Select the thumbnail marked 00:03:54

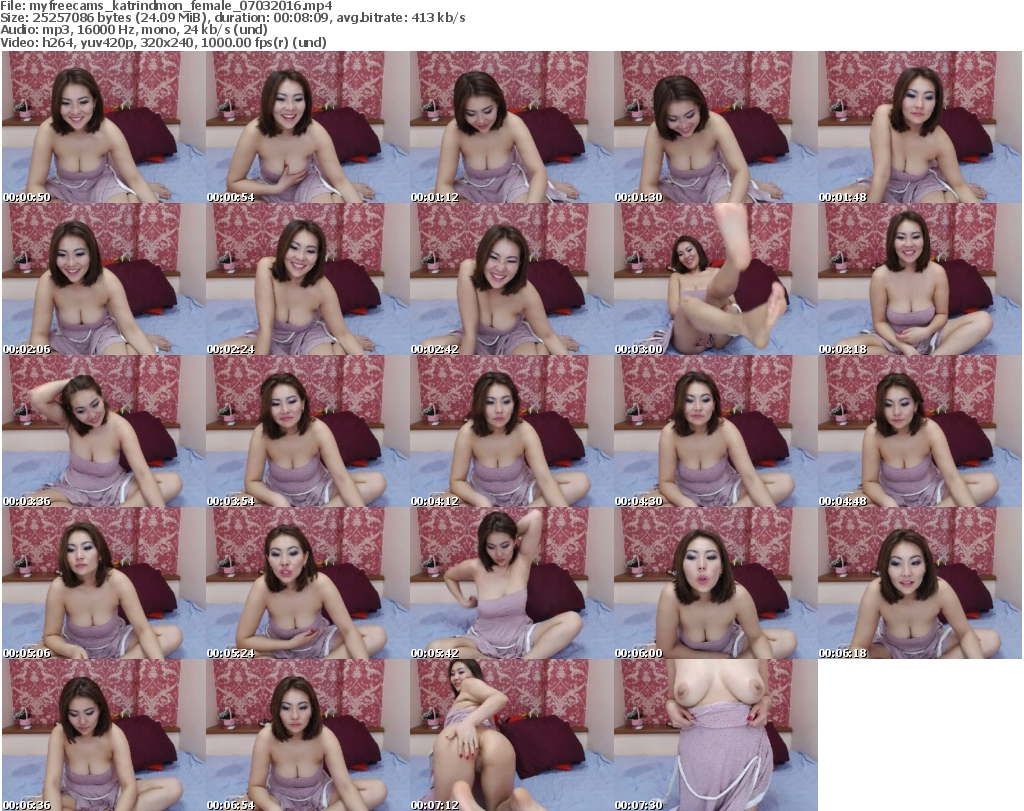pos(306,431)
